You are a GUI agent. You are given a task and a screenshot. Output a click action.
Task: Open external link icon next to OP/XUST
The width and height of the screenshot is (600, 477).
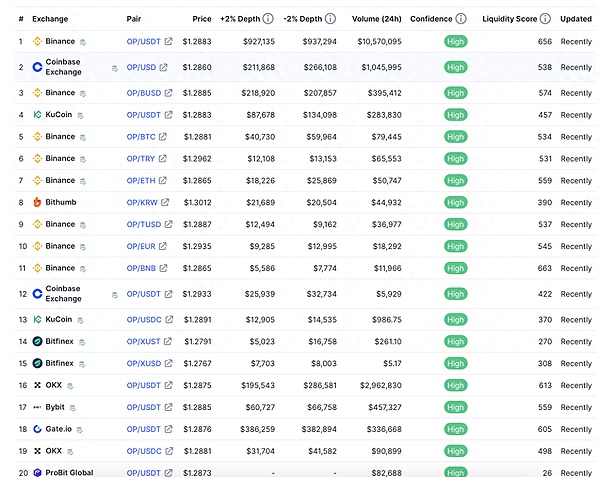(x=167, y=341)
